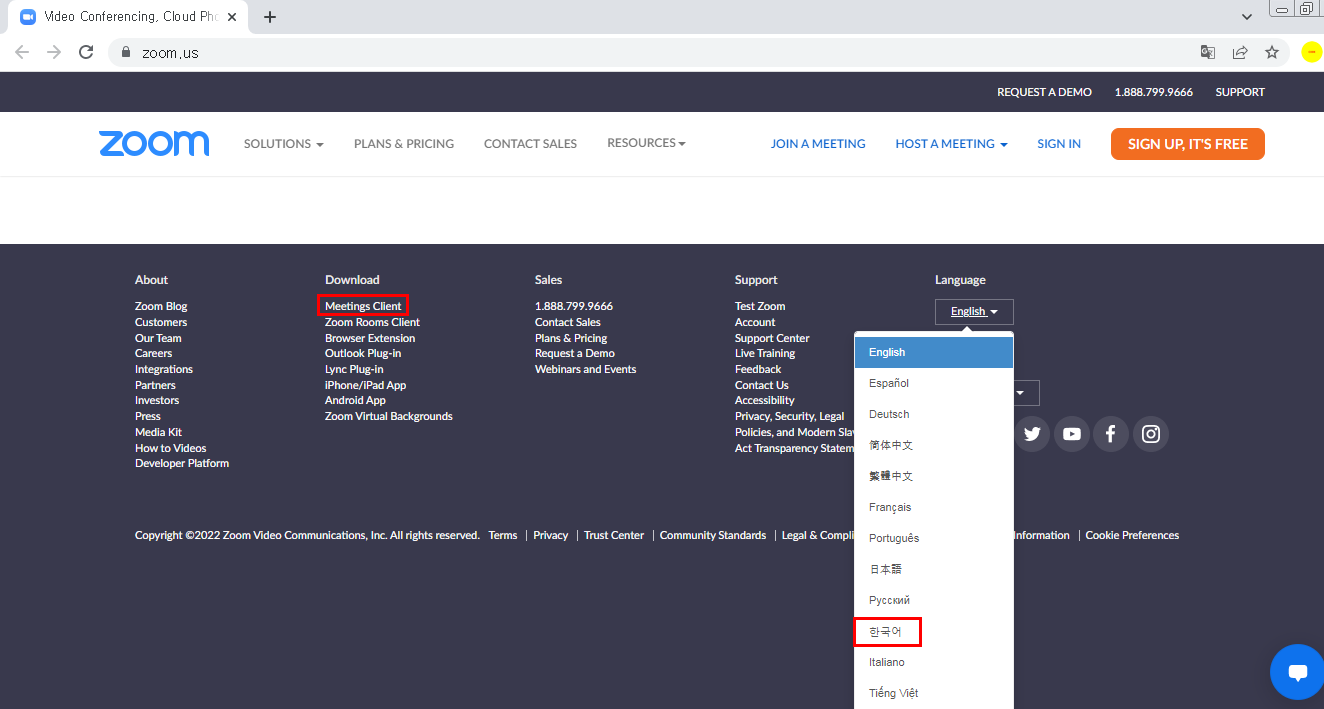Expand the Resources menu
The height and width of the screenshot is (709, 1324).
point(646,143)
